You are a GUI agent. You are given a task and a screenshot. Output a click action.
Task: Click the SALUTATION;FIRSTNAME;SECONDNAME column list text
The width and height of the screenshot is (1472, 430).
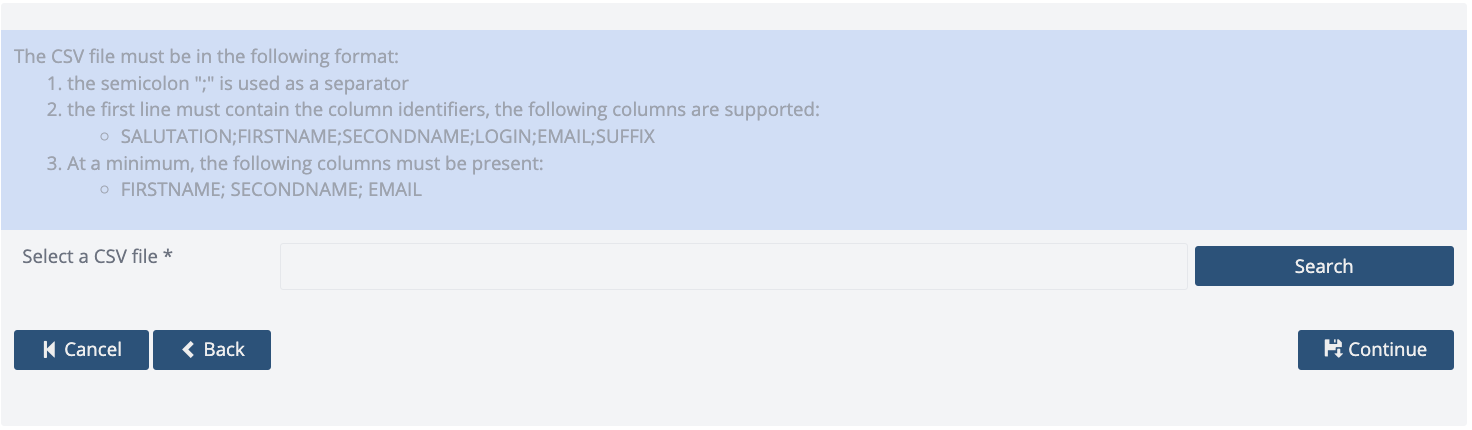click(x=388, y=137)
